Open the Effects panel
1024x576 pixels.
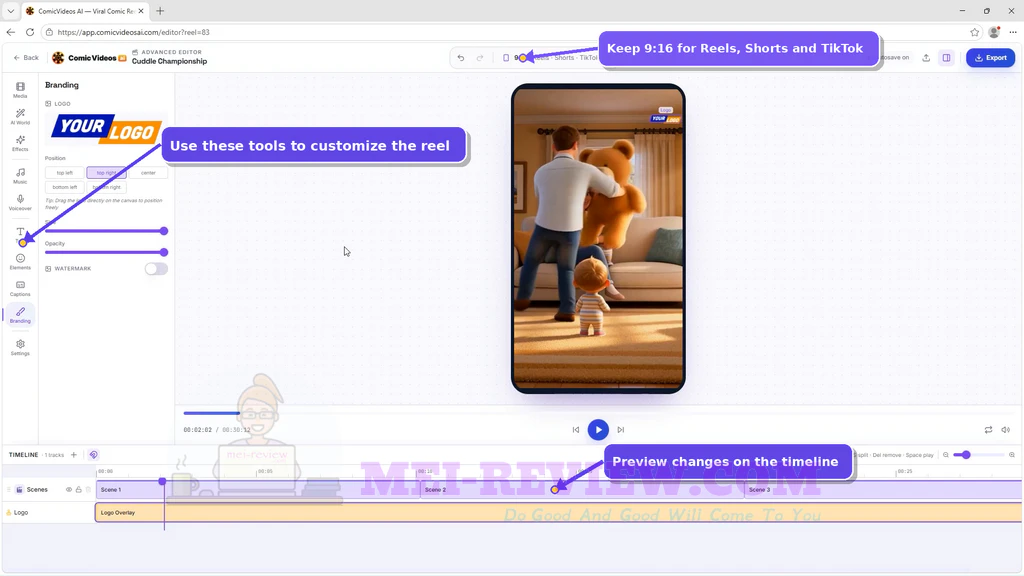[20, 144]
